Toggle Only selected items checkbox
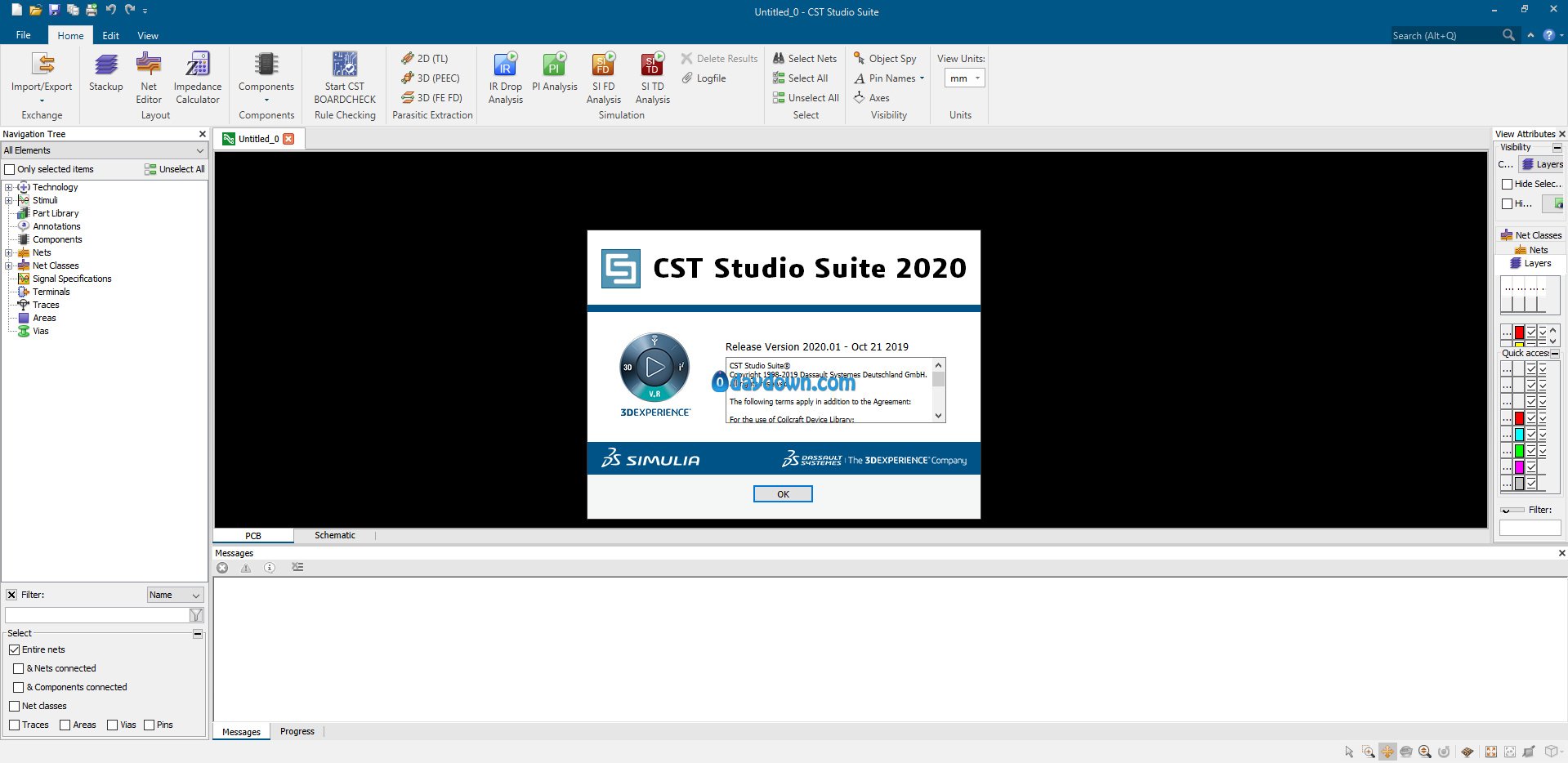This screenshot has width=1568, height=763. tap(10, 169)
